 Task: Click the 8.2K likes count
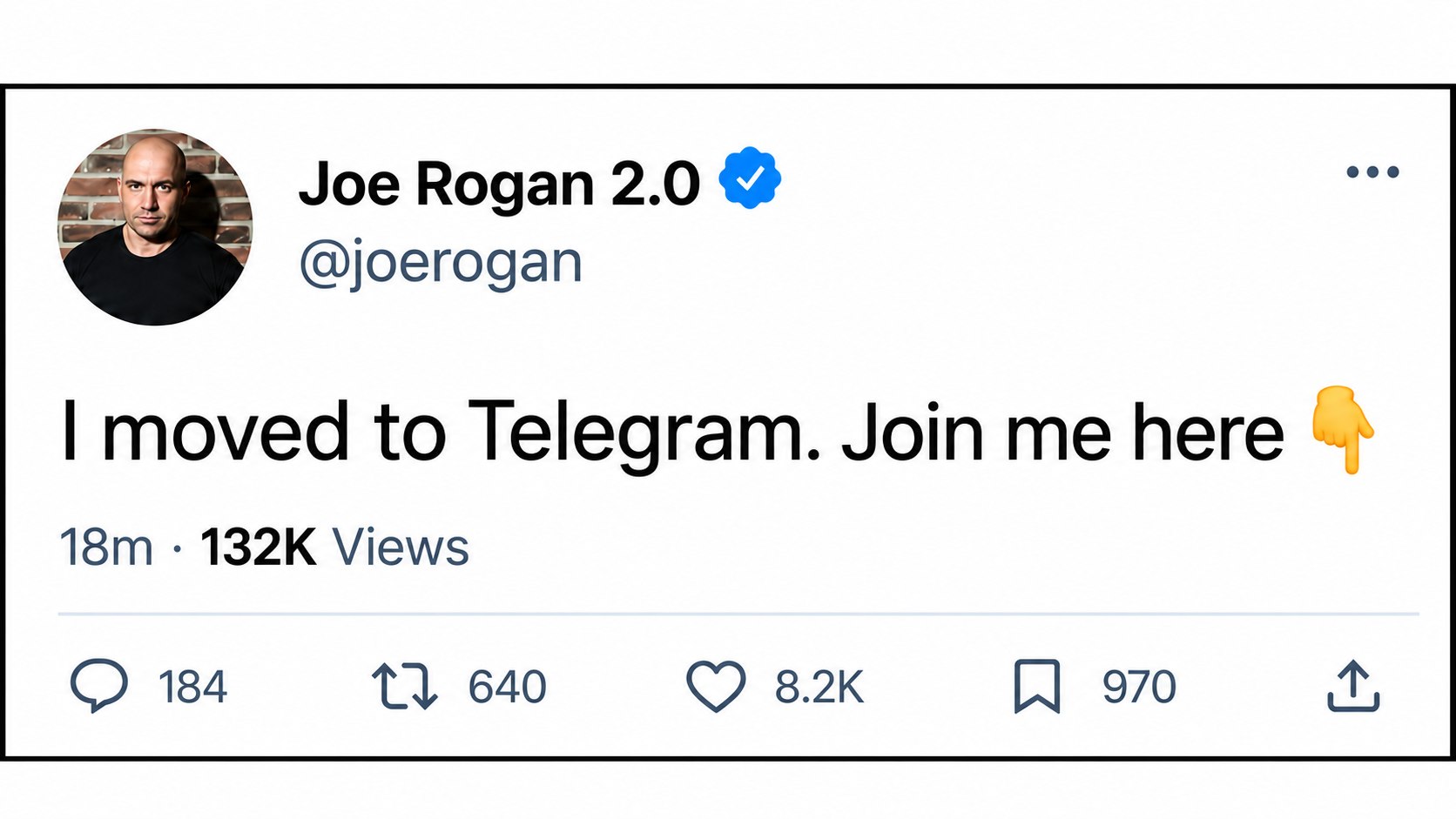(x=819, y=687)
